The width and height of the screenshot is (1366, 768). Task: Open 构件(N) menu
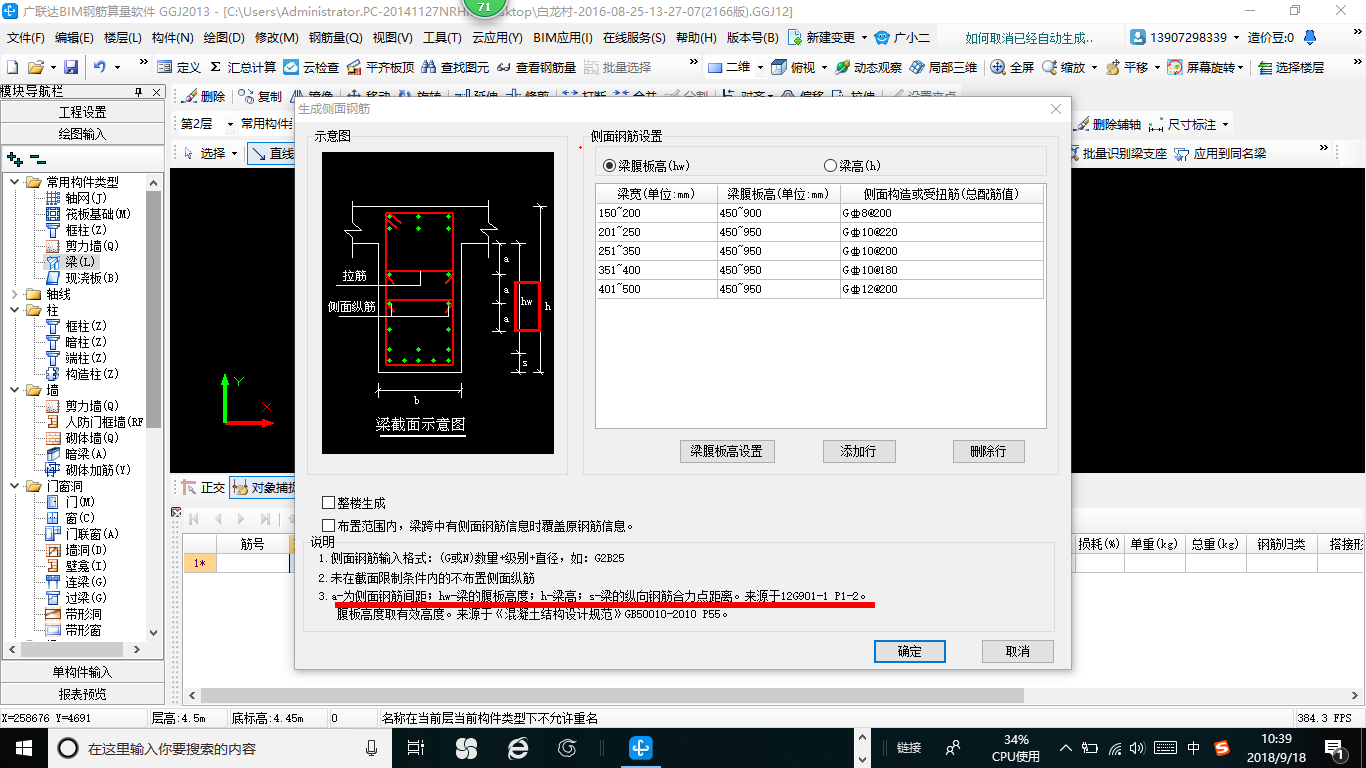pyautogui.click(x=172, y=38)
